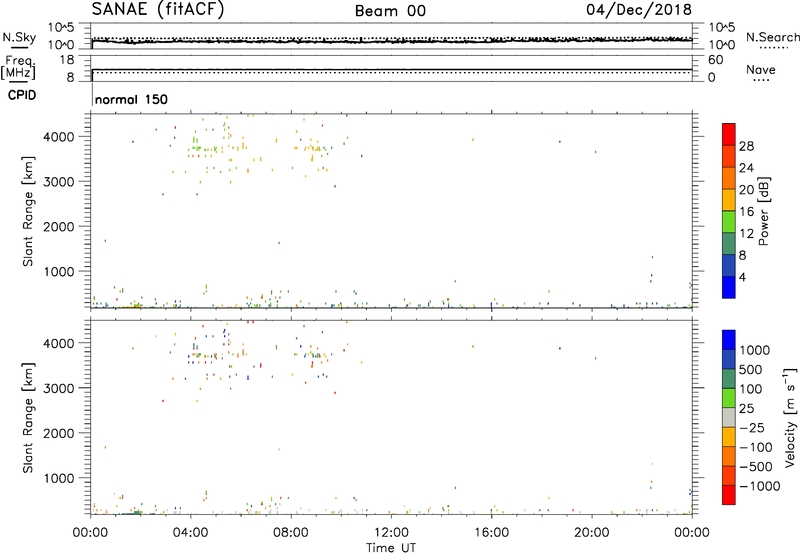This screenshot has width=800, height=554.
Task: Click the date '04/Dec/2018' label
Action: click(639, 10)
